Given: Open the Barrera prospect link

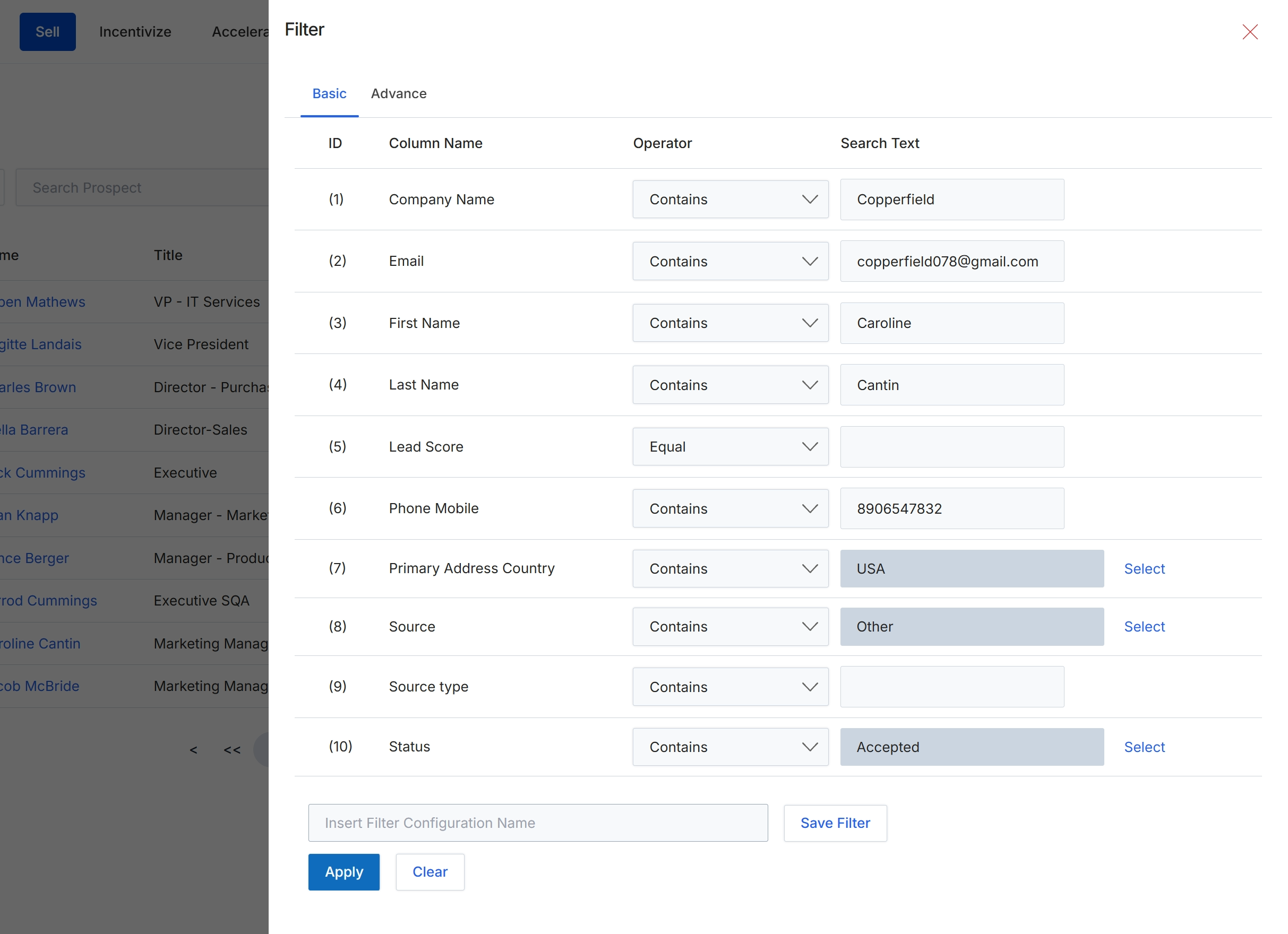Looking at the screenshot, I should [x=34, y=430].
